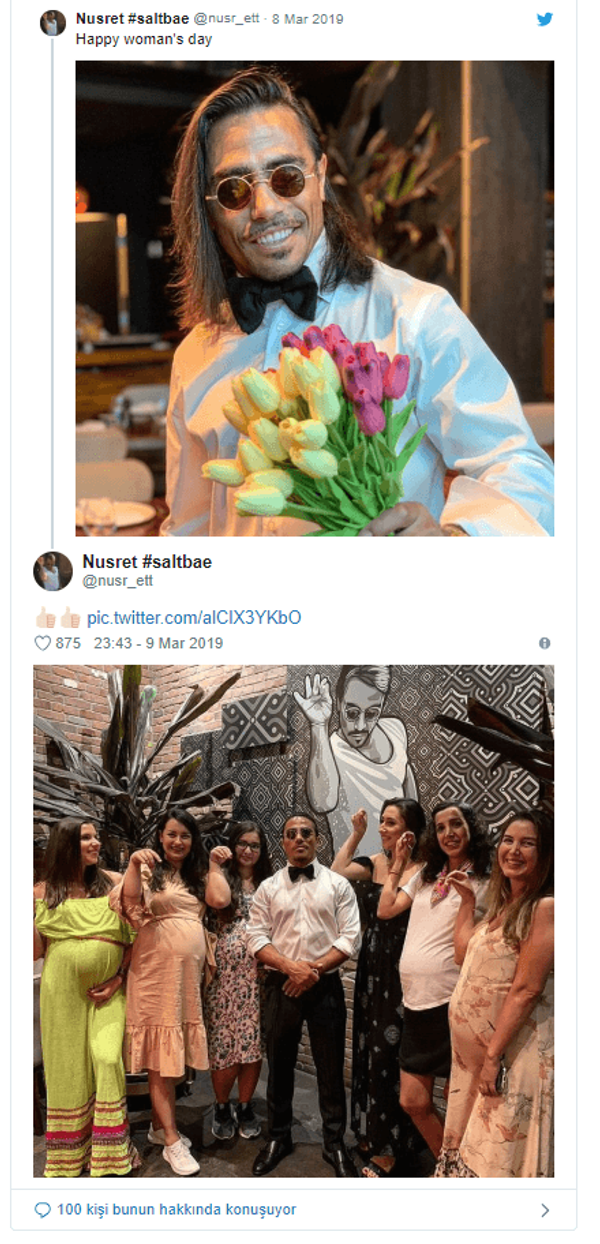
Task: Click the 875 likes count
Action: [68, 643]
